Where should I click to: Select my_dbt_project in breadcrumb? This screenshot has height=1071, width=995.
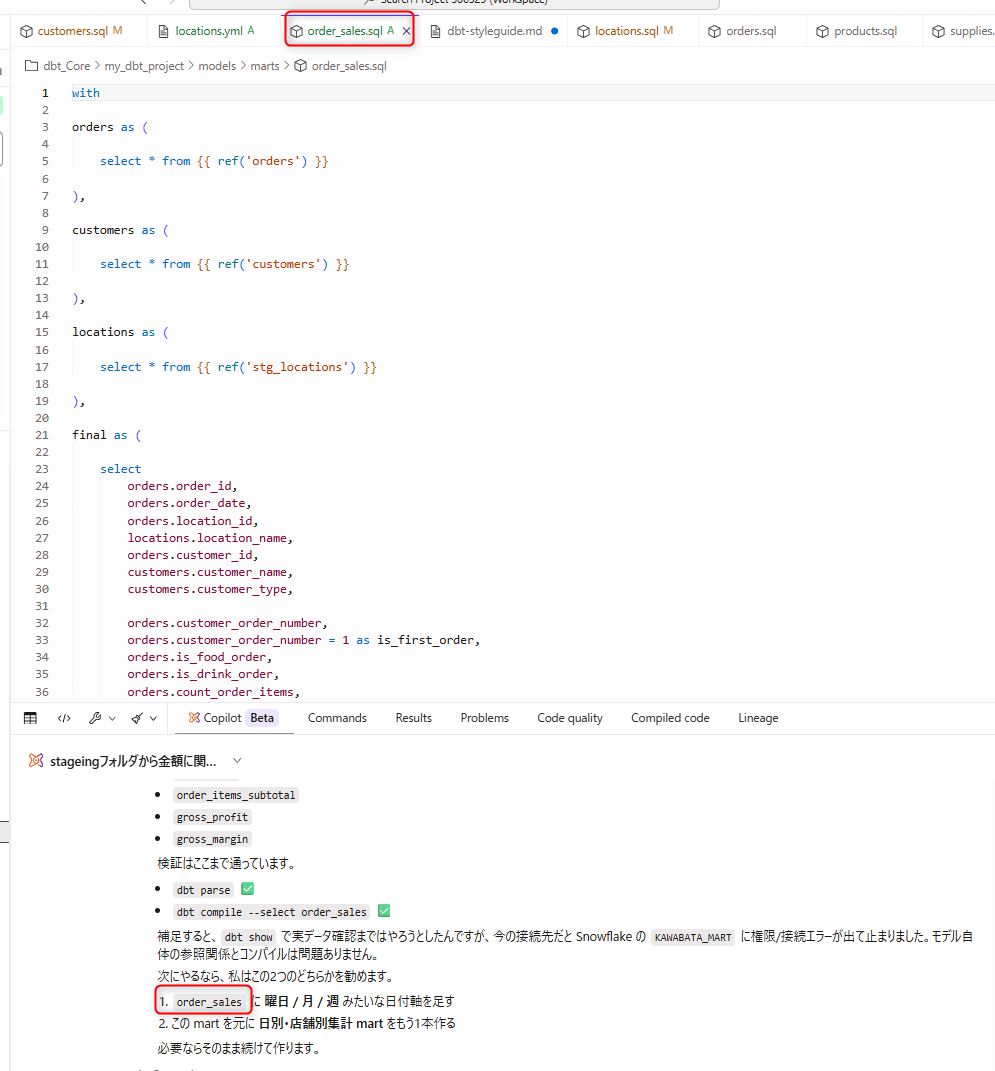144,66
